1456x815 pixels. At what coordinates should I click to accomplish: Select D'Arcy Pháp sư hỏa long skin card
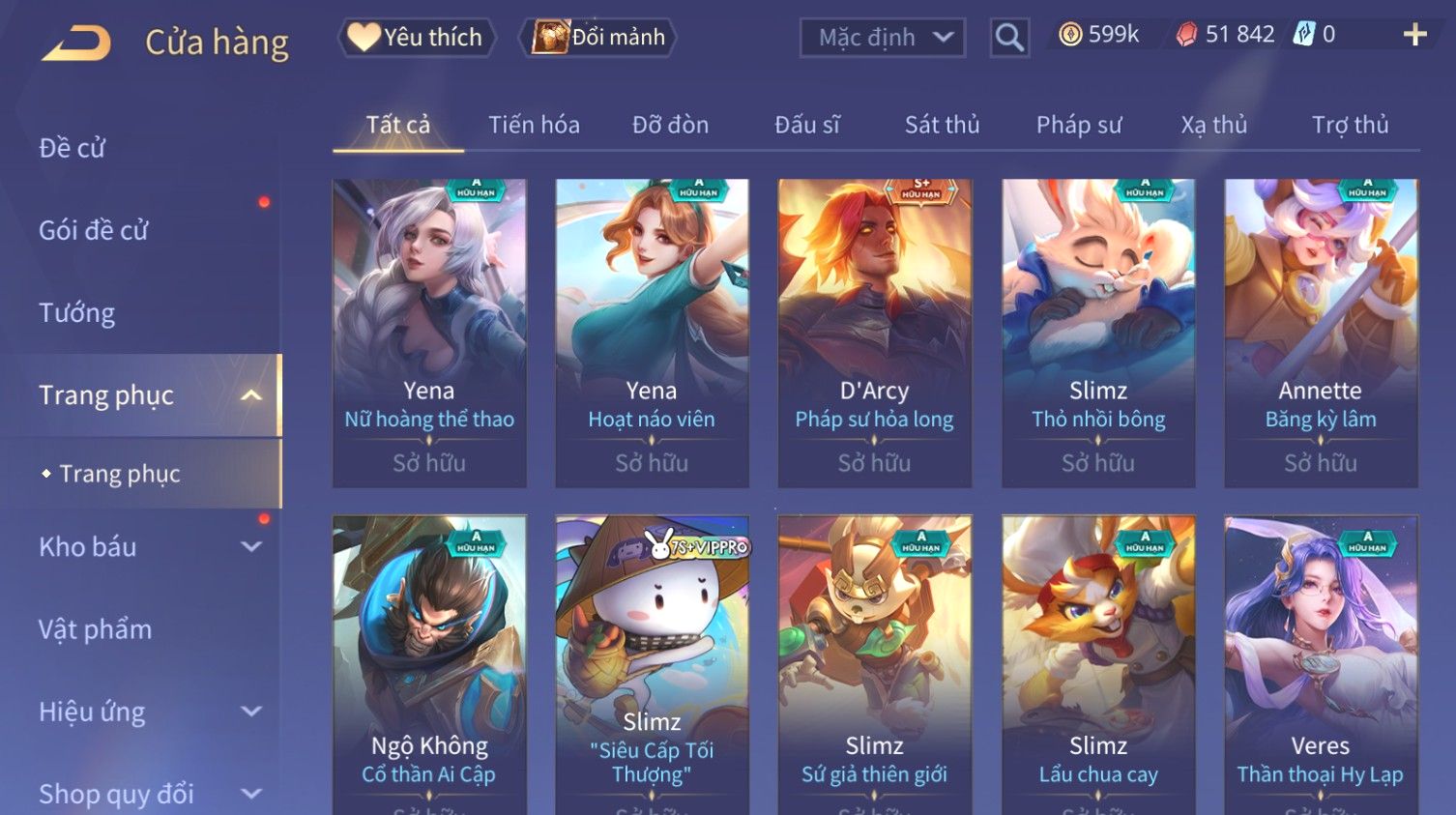(x=874, y=333)
